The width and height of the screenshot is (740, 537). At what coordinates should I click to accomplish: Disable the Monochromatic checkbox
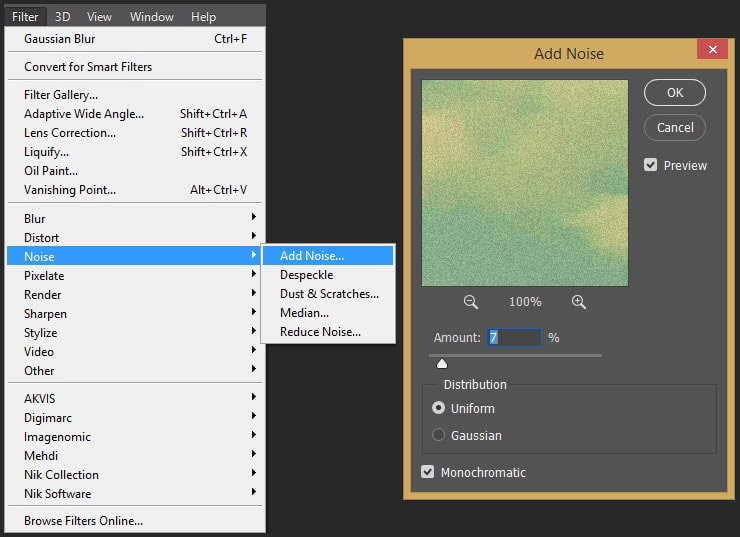pos(429,472)
